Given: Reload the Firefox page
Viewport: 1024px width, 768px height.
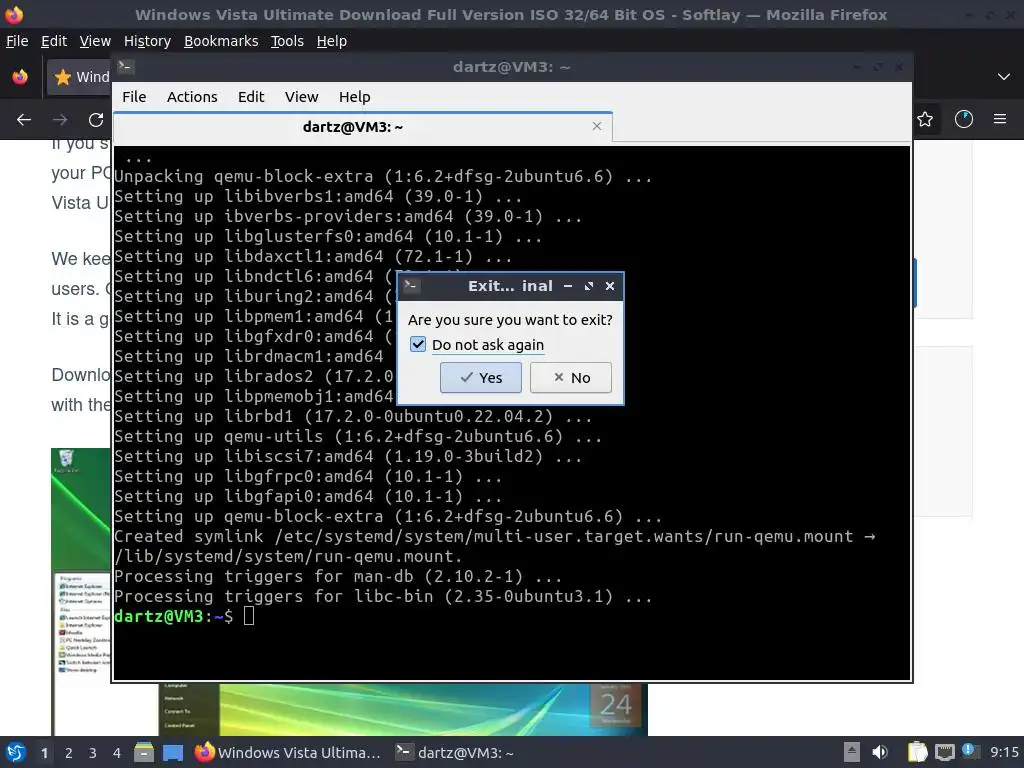Looking at the screenshot, I should tap(96, 120).
